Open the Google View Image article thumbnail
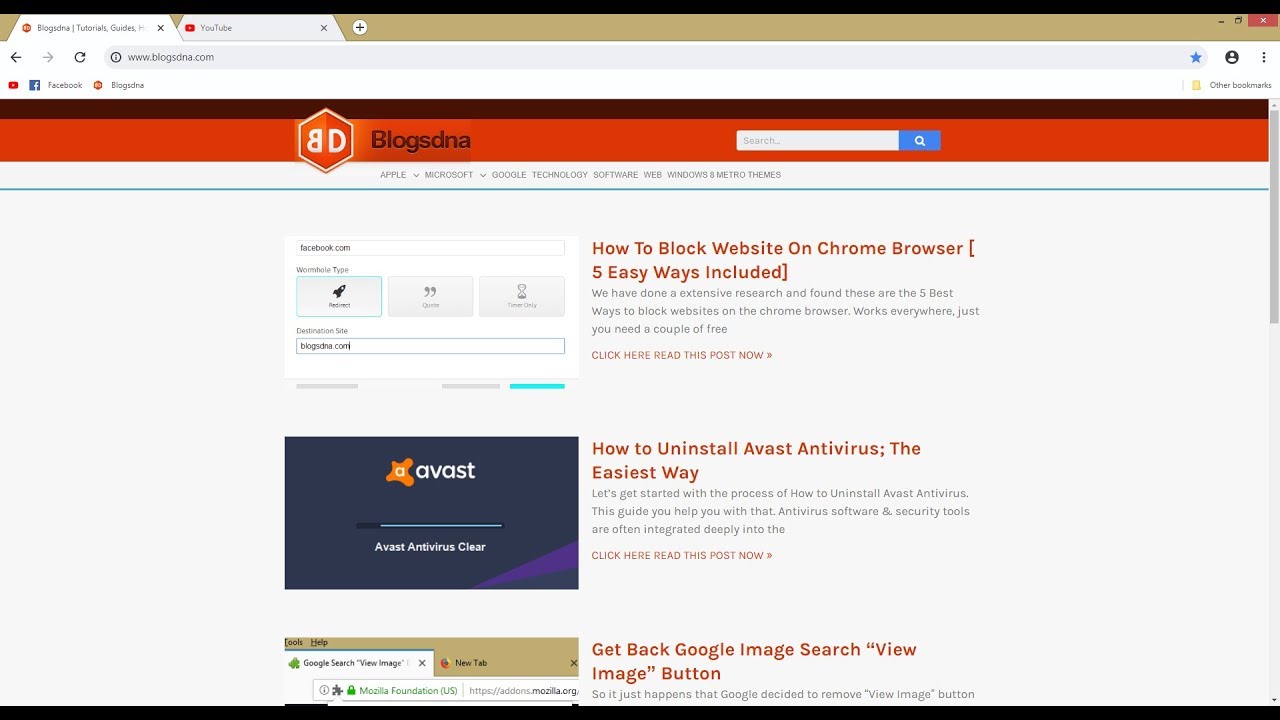This screenshot has height=720, width=1280. click(x=431, y=671)
